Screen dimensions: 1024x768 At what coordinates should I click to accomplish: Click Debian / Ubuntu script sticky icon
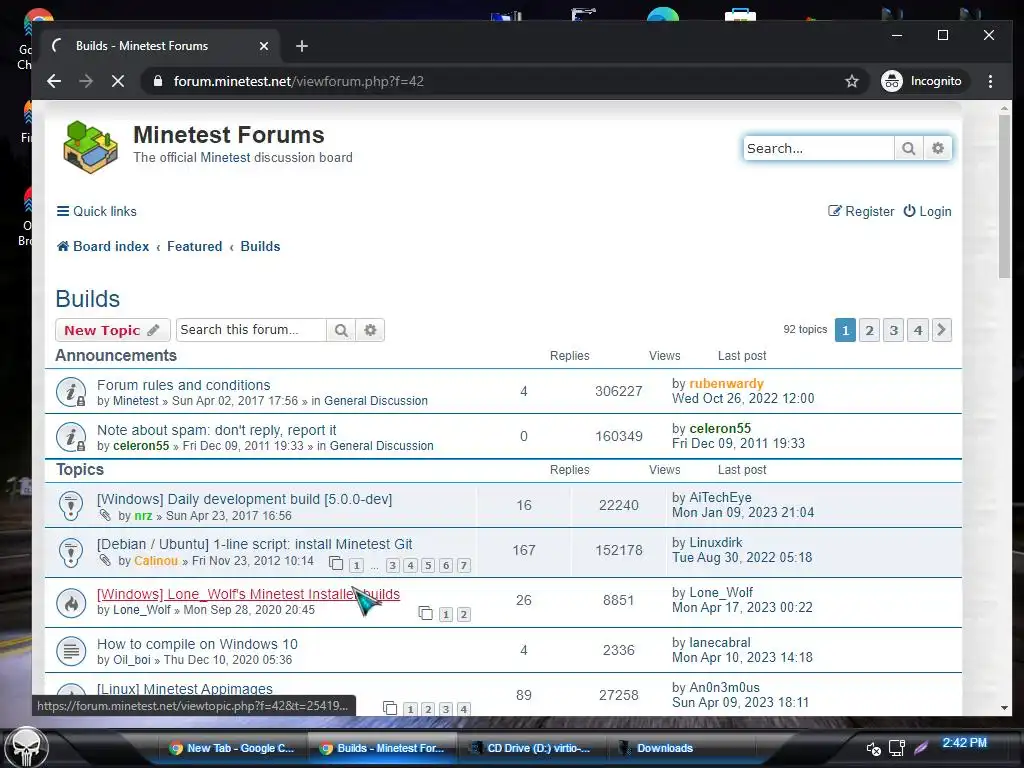[71, 551]
